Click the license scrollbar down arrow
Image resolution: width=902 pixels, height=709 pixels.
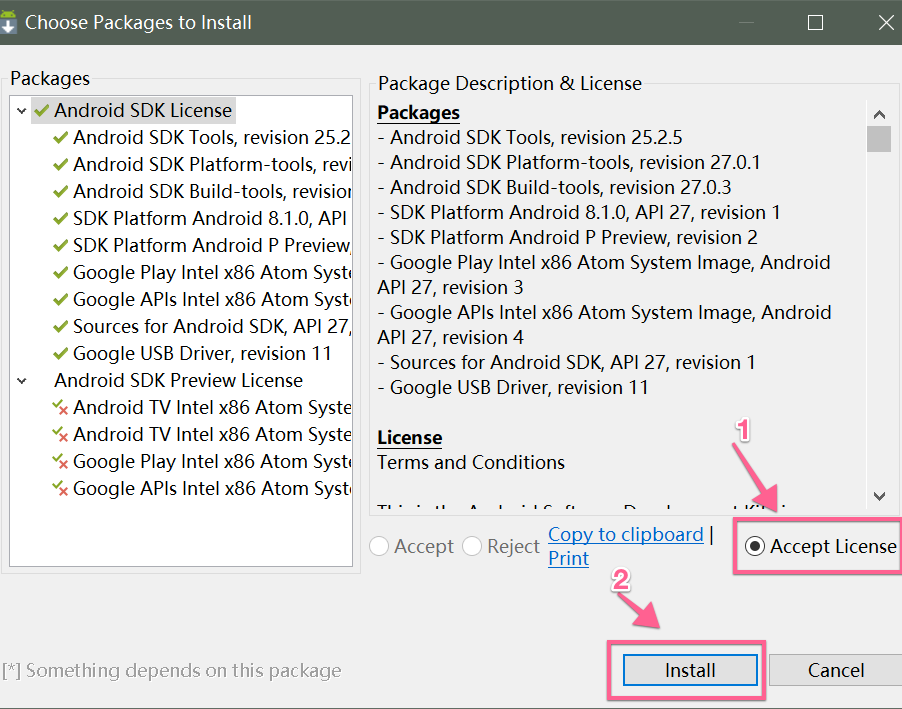(879, 496)
